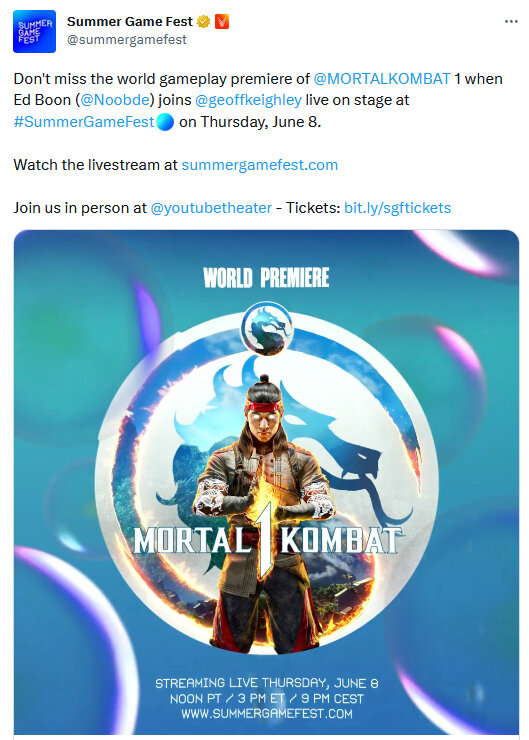Open the Summer Game Fest profile avatar
The height and width of the screenshot is (740, 529).
coord(34,31)
